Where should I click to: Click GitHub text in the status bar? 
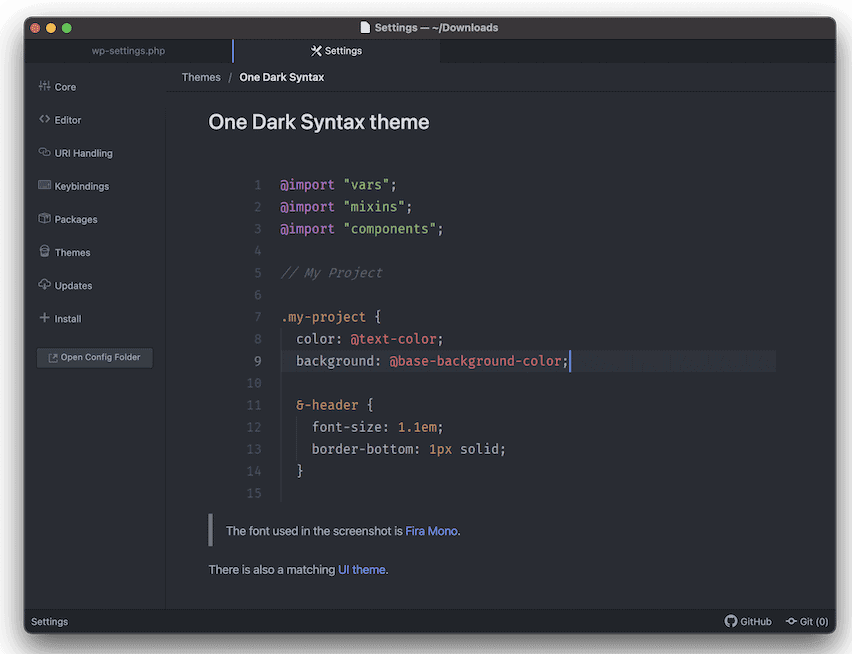coord(755,621)
